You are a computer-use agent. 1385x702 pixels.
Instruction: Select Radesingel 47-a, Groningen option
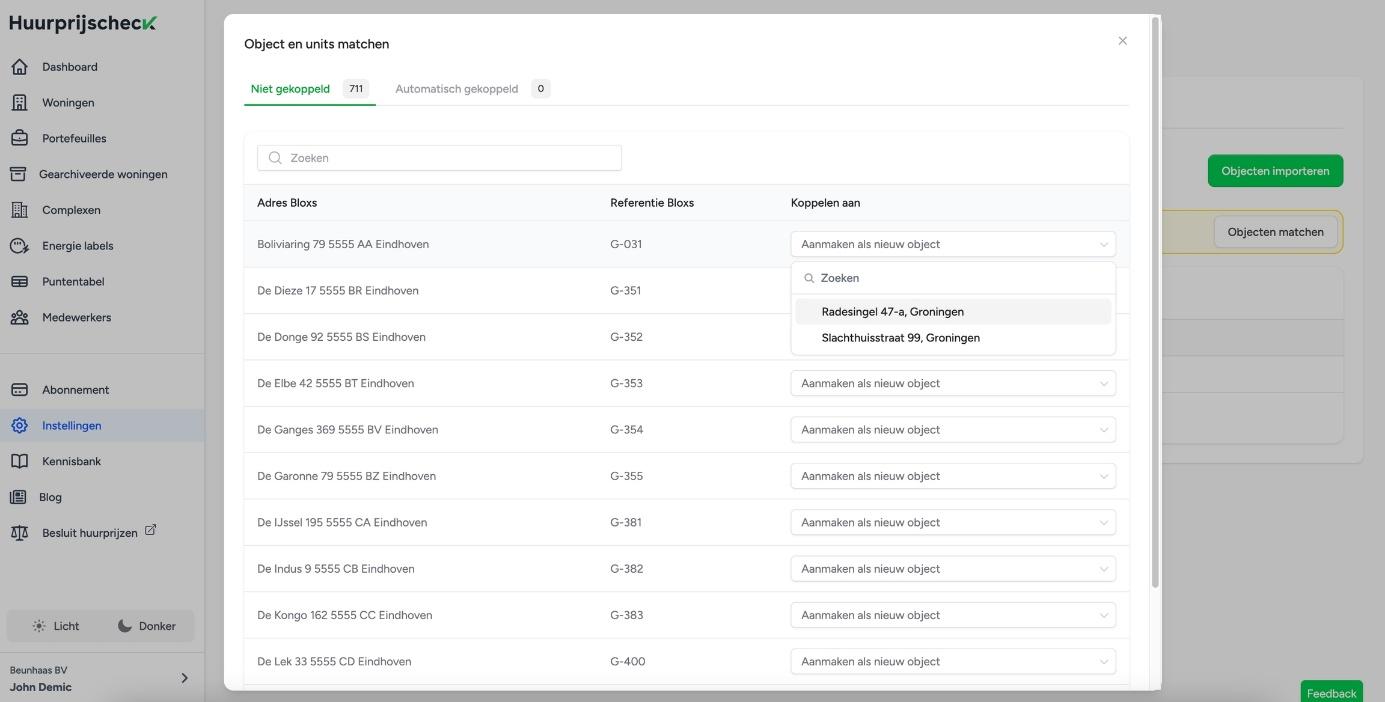(892, 312)
